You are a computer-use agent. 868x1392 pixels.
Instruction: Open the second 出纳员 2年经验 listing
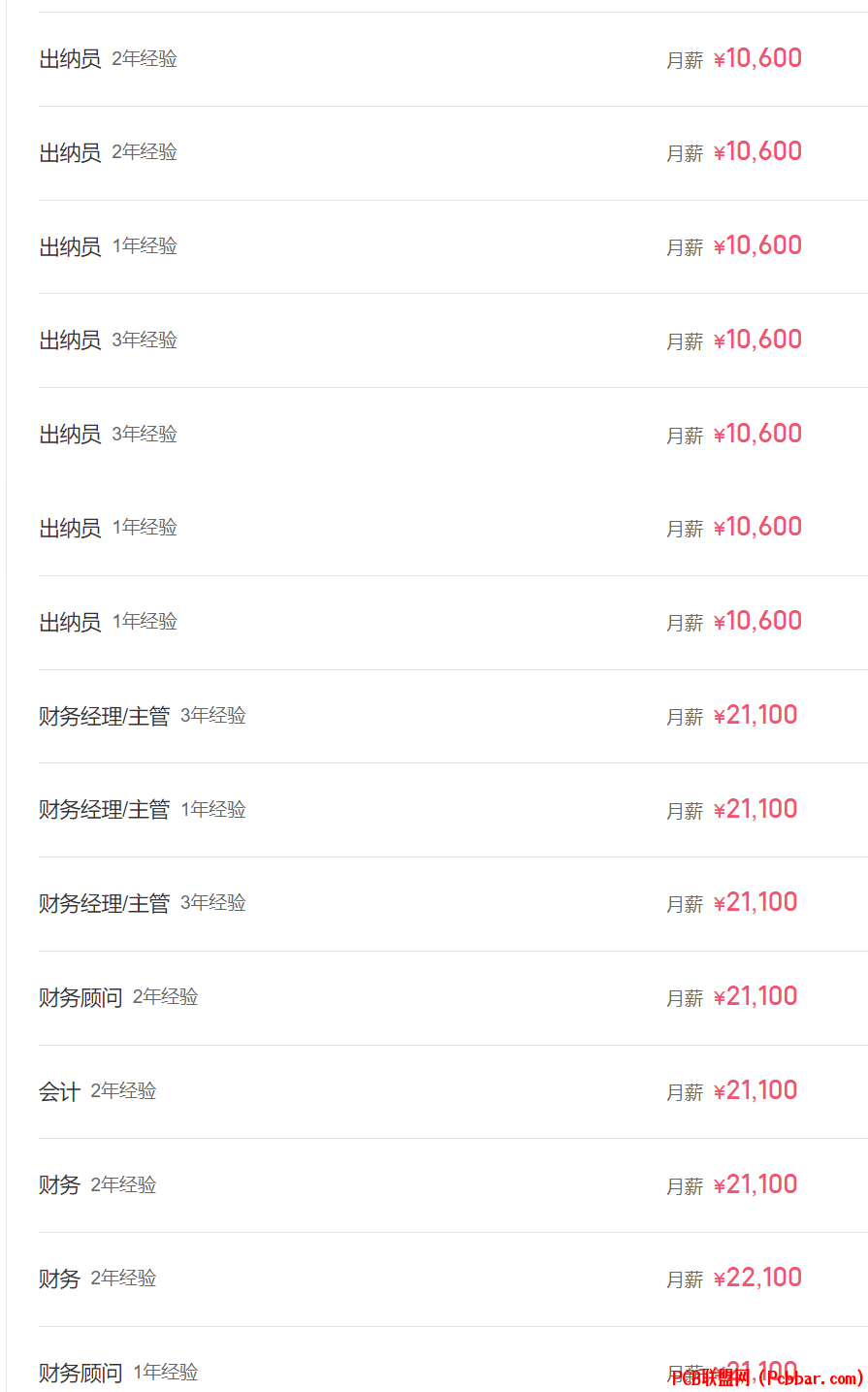[x=453, y=153]
